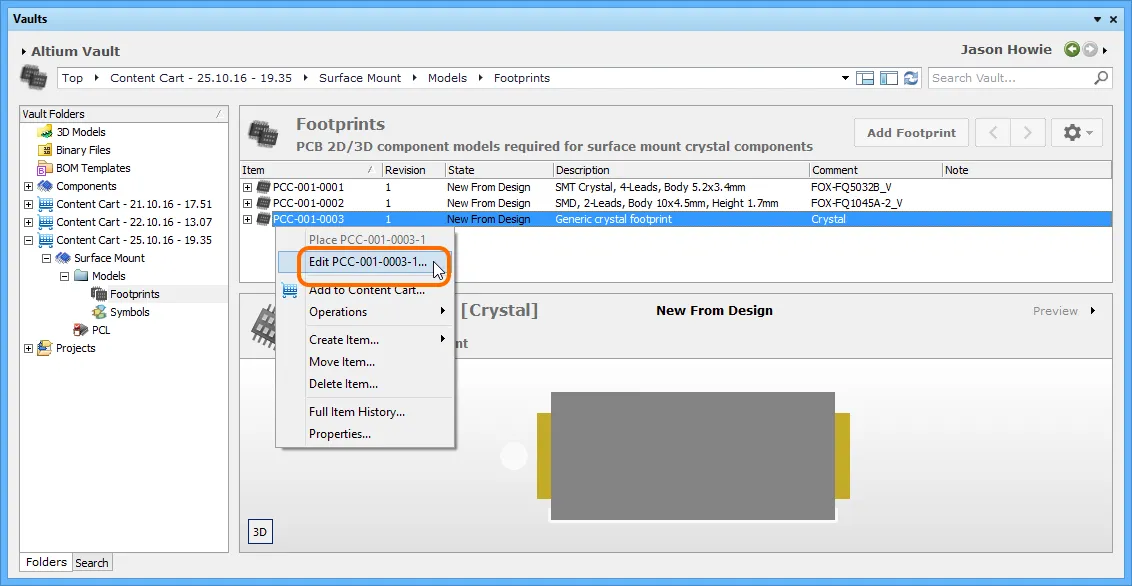Image resolution: width=1132 pixels, height=586 pixels.
Task: Choose Move Item from context menu
Action: click(365, 362)
